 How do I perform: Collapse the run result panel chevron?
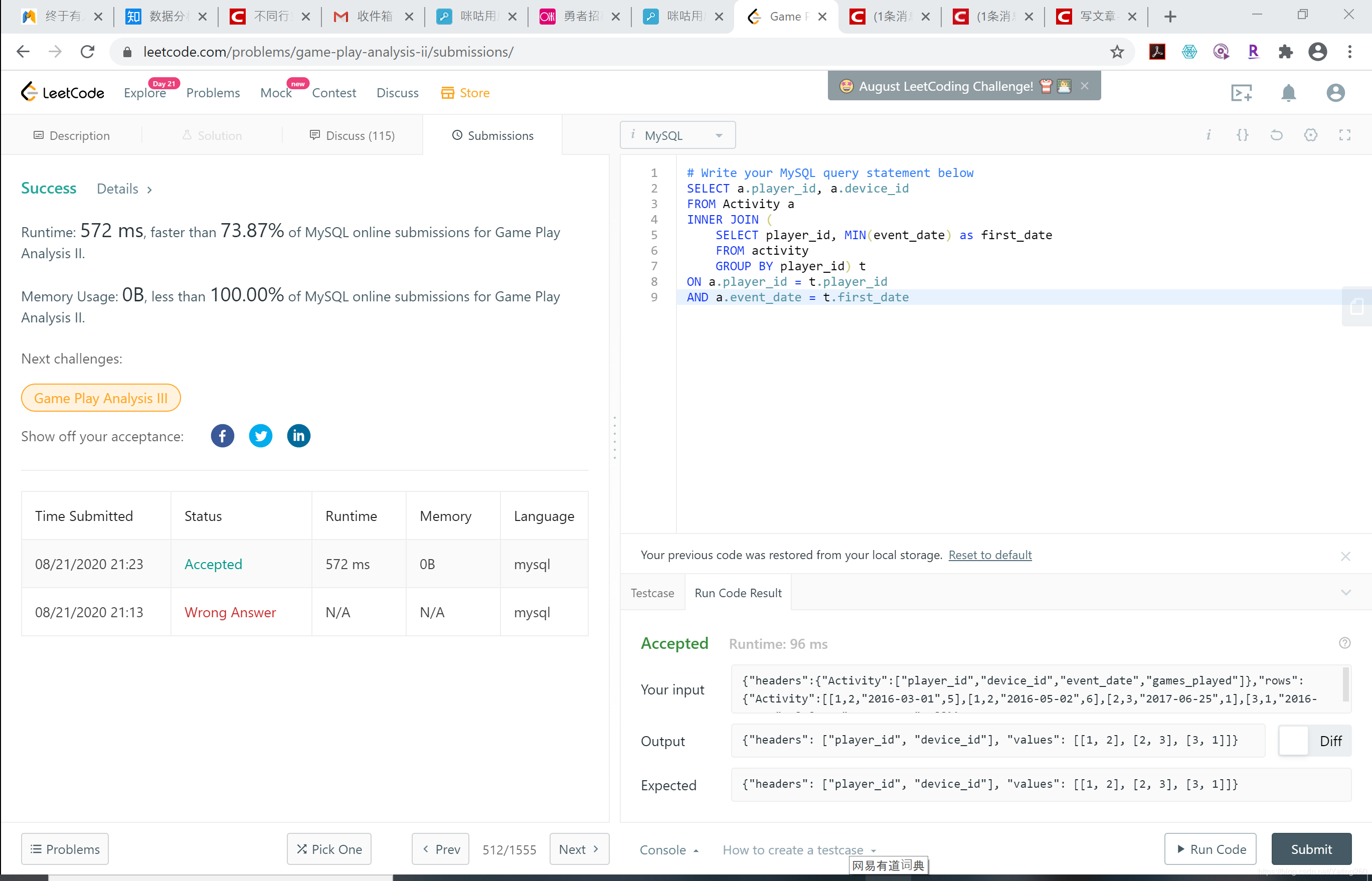(x=1346, y=593)
